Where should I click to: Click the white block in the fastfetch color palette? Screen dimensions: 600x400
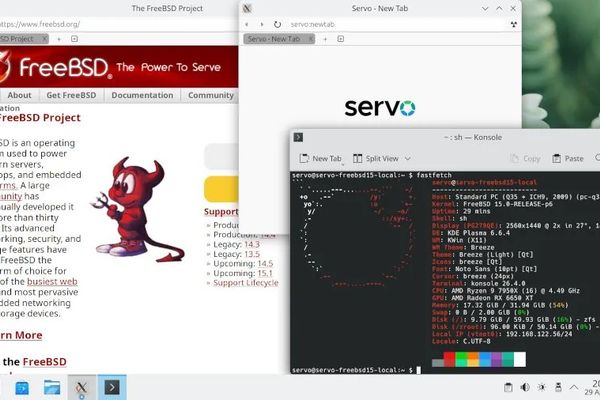(x=520, y=360)
